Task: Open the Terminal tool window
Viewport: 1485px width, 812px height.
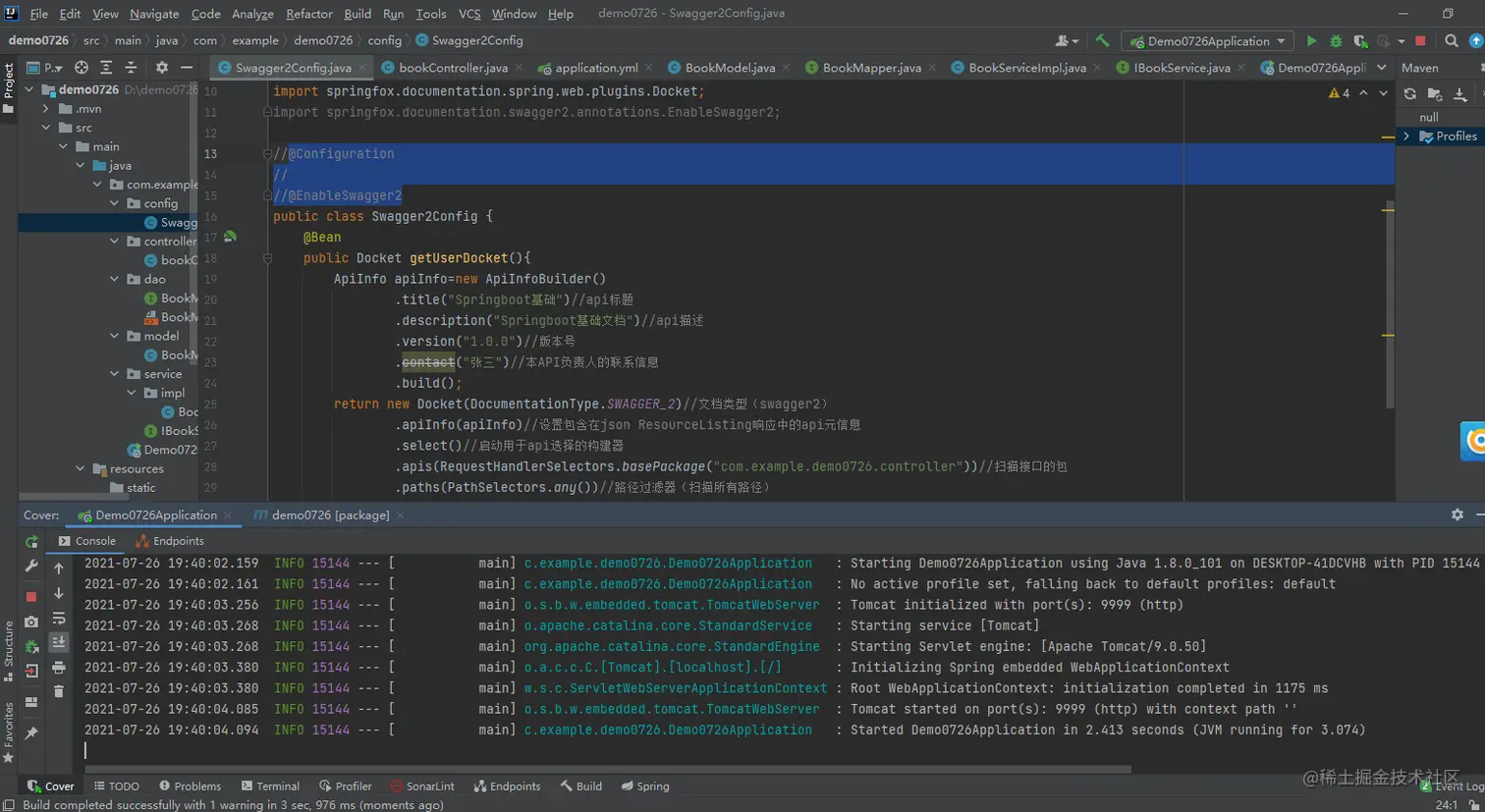Action: coord(270,786)
